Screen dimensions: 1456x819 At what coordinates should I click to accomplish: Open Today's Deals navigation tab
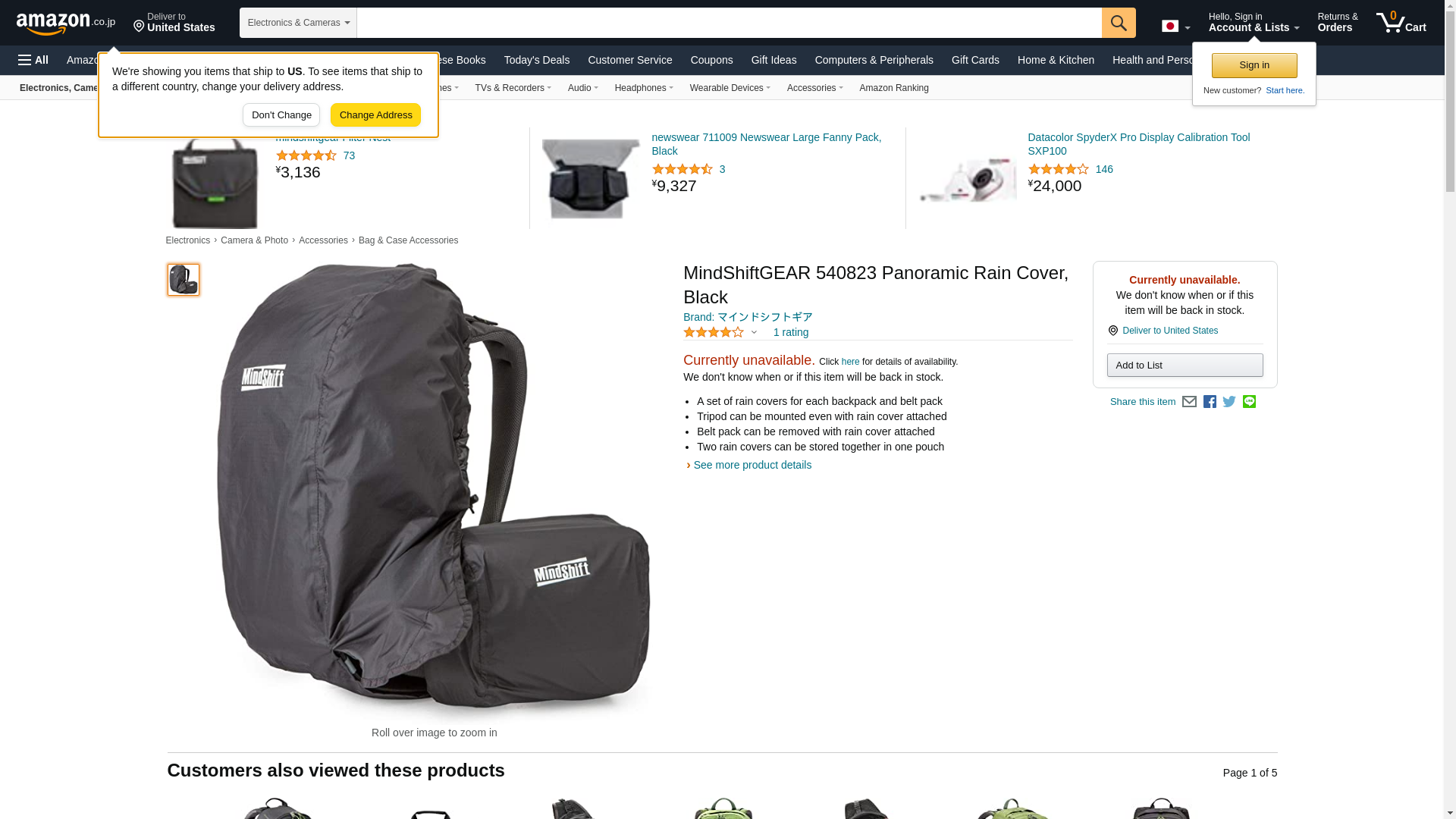click(x=536, y=60)
